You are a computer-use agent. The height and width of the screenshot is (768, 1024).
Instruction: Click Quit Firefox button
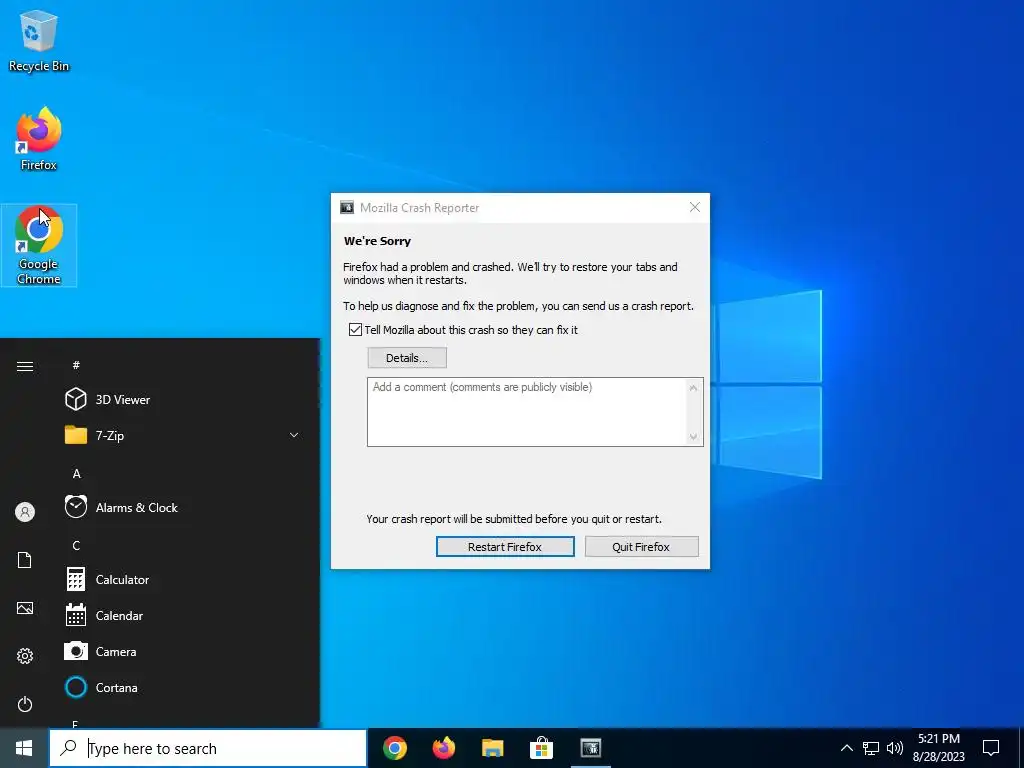(641, 547)
